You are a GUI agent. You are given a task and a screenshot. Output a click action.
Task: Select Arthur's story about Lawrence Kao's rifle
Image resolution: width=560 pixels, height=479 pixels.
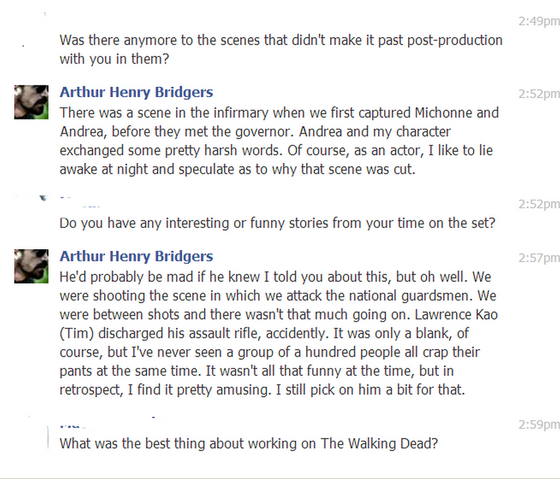(279, 333)
